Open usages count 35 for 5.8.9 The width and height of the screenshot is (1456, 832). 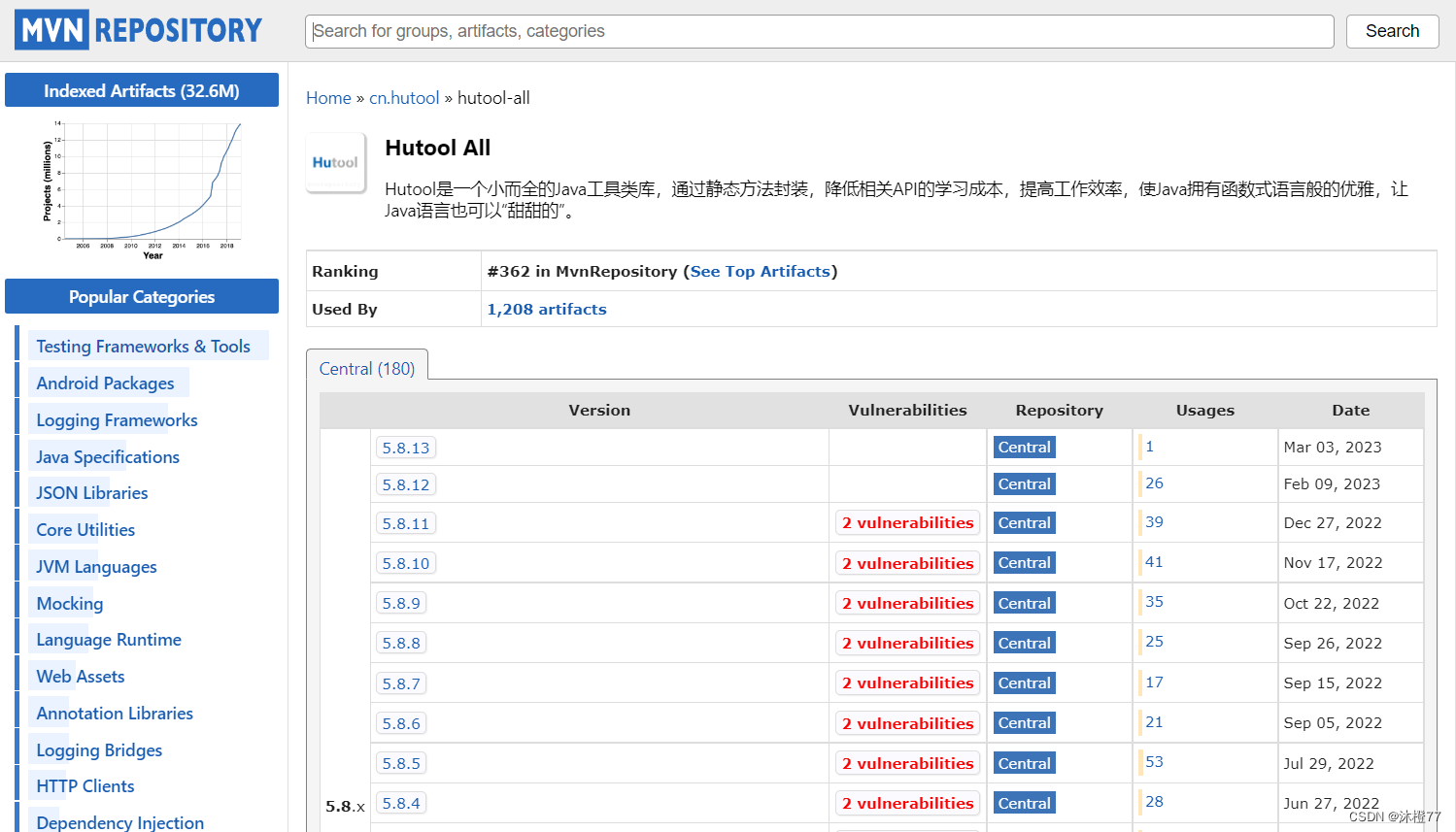tap(1154, 602)
